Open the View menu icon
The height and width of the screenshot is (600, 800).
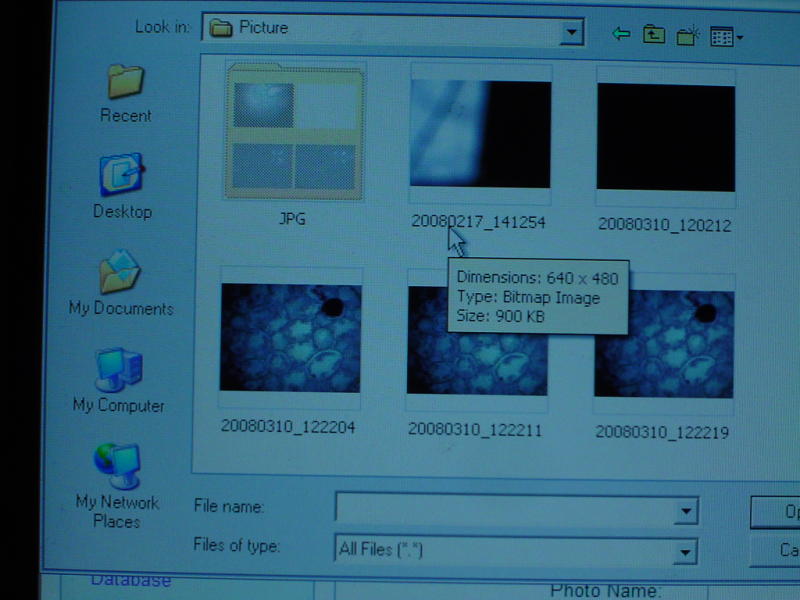coord(727,37)
